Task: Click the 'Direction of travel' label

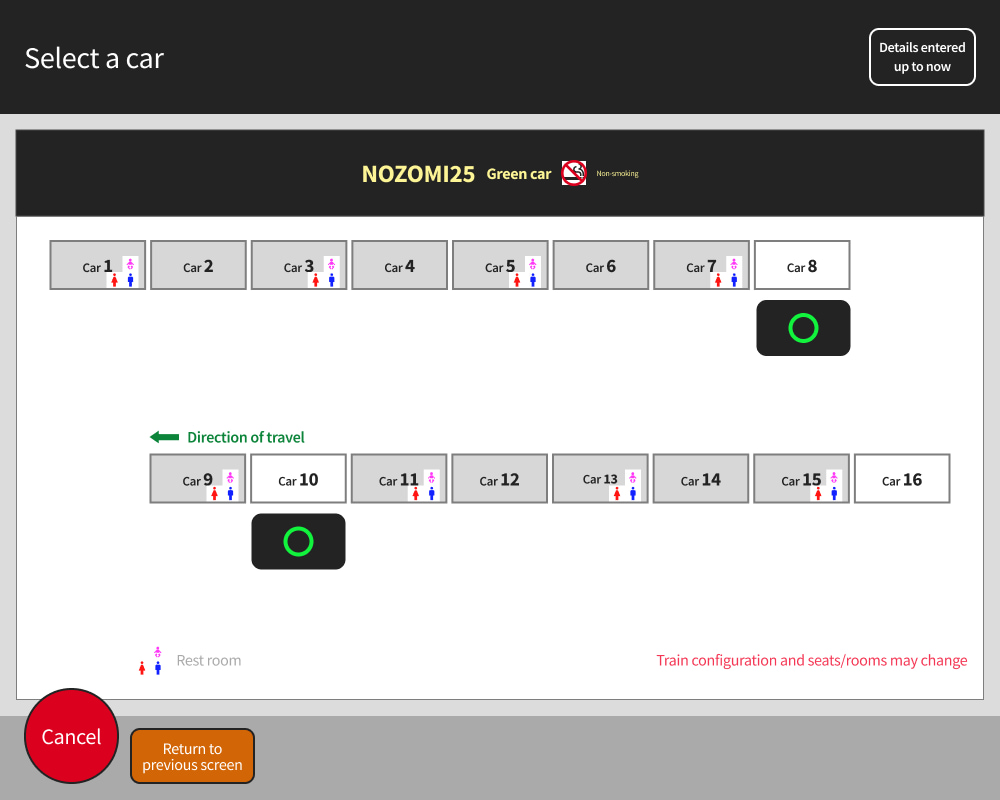Action: click(246, 438)
